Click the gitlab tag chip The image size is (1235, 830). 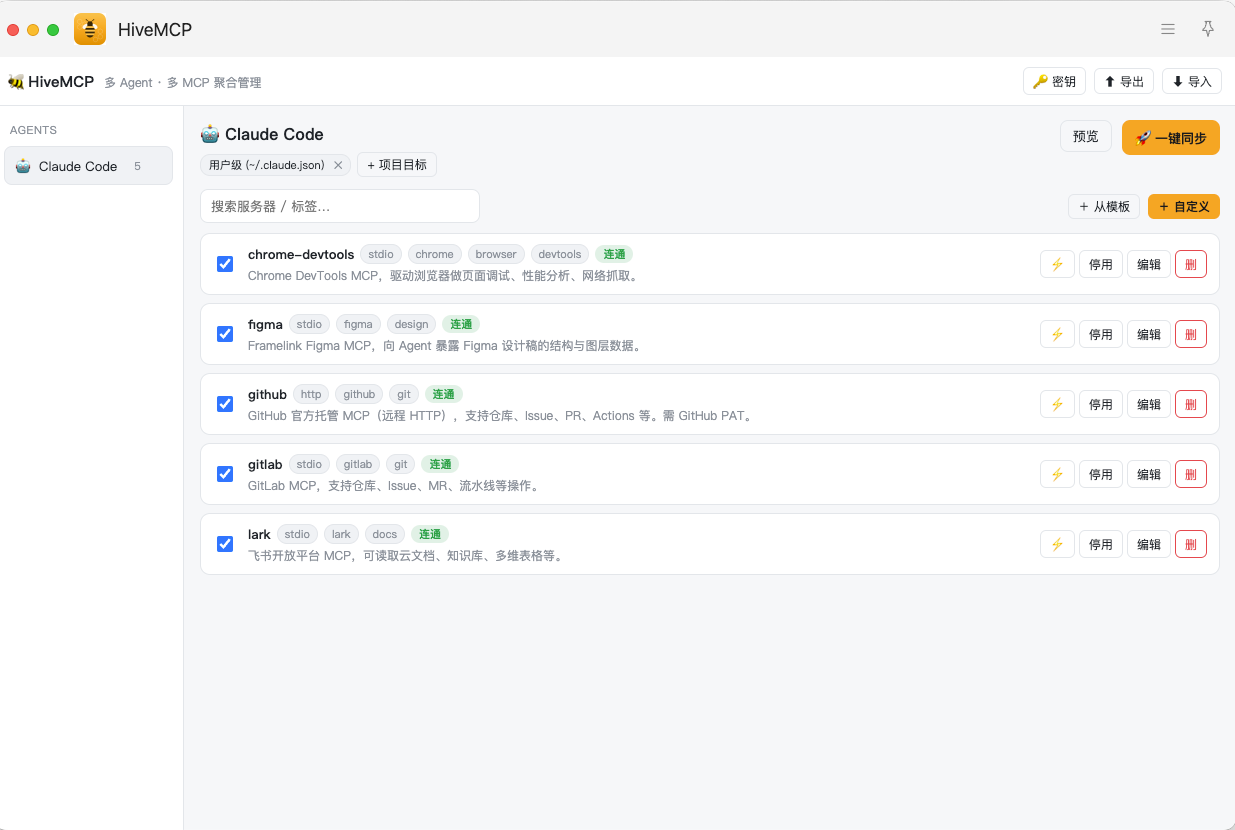point(358,464)
